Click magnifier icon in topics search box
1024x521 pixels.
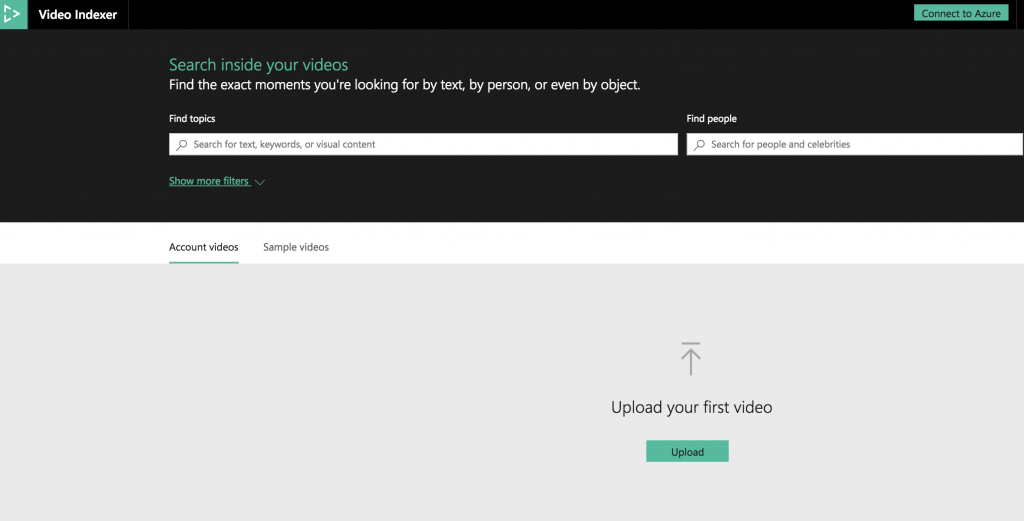(182, 144)
